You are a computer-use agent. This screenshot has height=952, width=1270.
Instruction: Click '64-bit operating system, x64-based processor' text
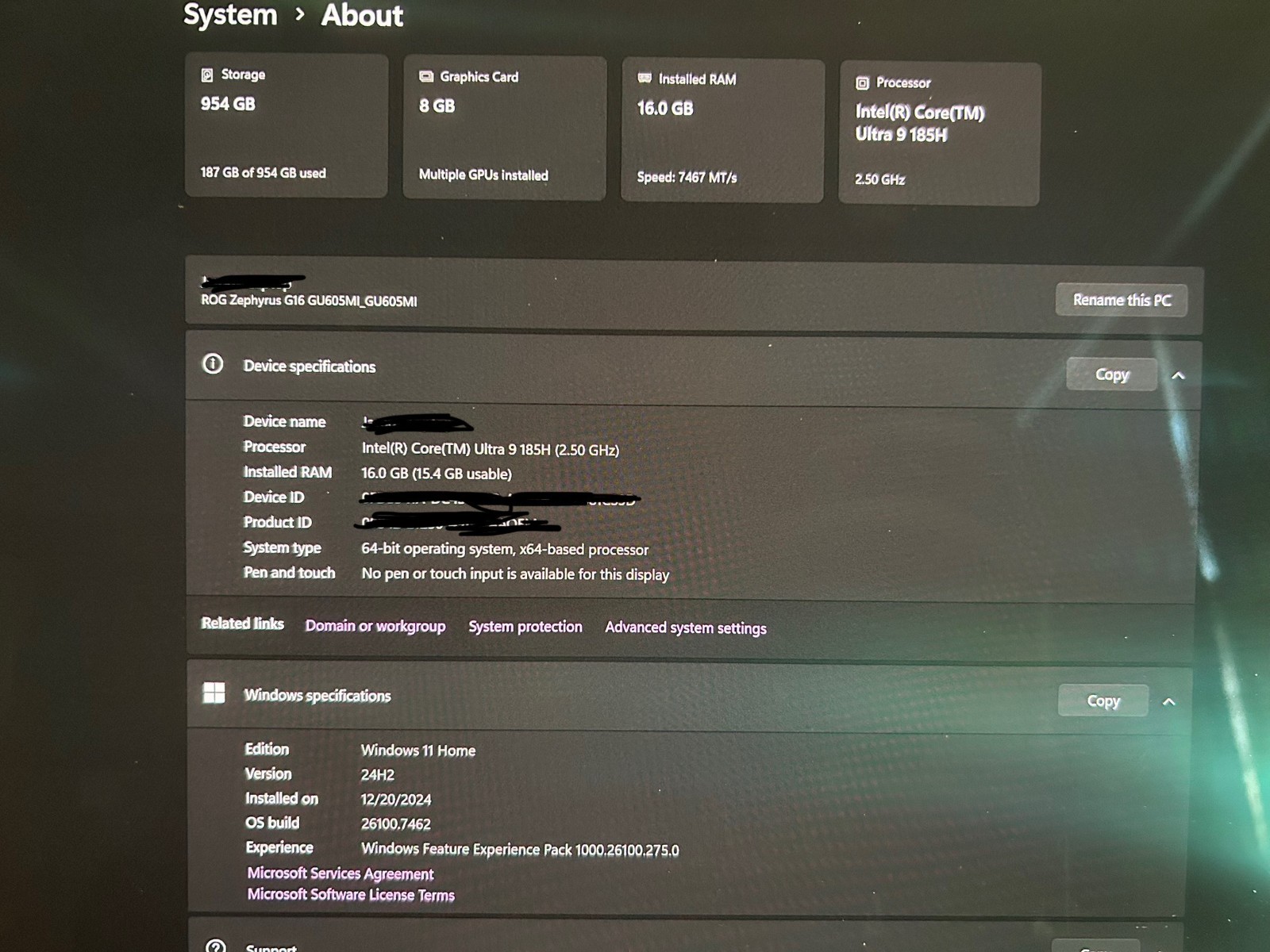coord(505,549)
